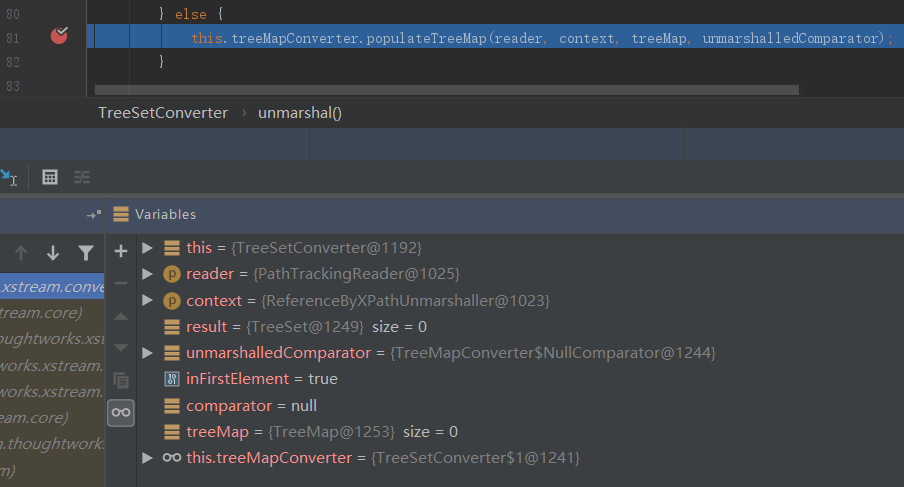Select the treeMap variable row
Viewport: 904px width, 487px height.
pyautogui.click(x=300, y=432)
